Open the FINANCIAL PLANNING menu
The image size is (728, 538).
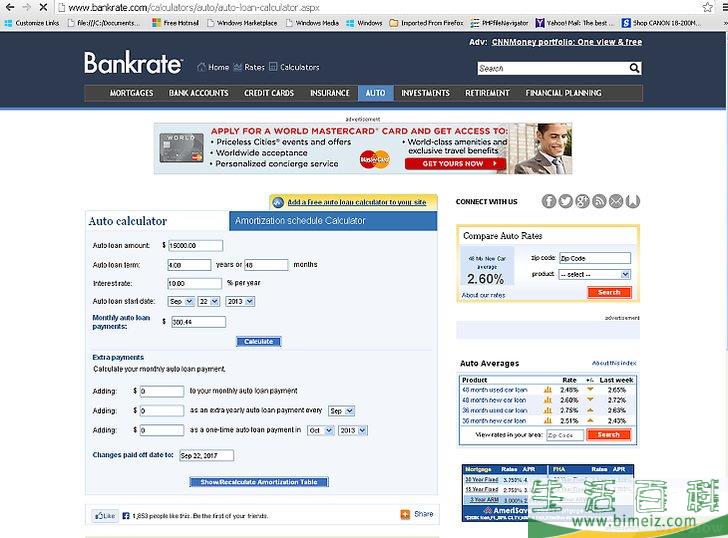click(x=563, y=93)
